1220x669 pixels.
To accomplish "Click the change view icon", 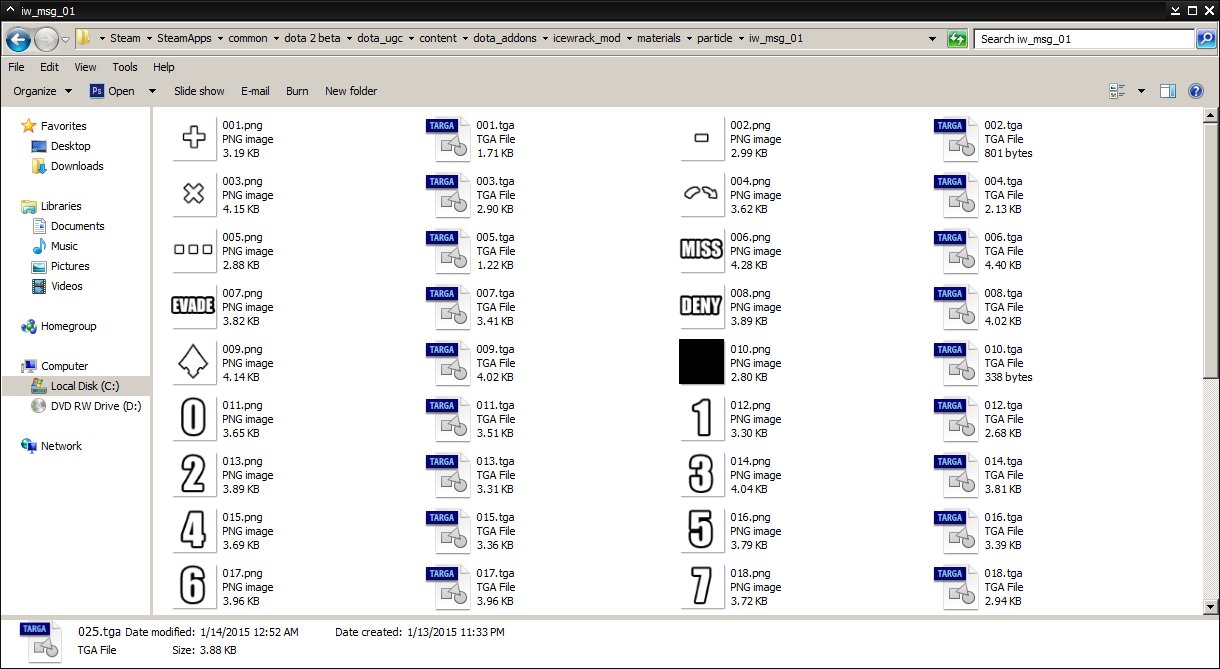I will pyautogui.click(x=1118, y=91).
